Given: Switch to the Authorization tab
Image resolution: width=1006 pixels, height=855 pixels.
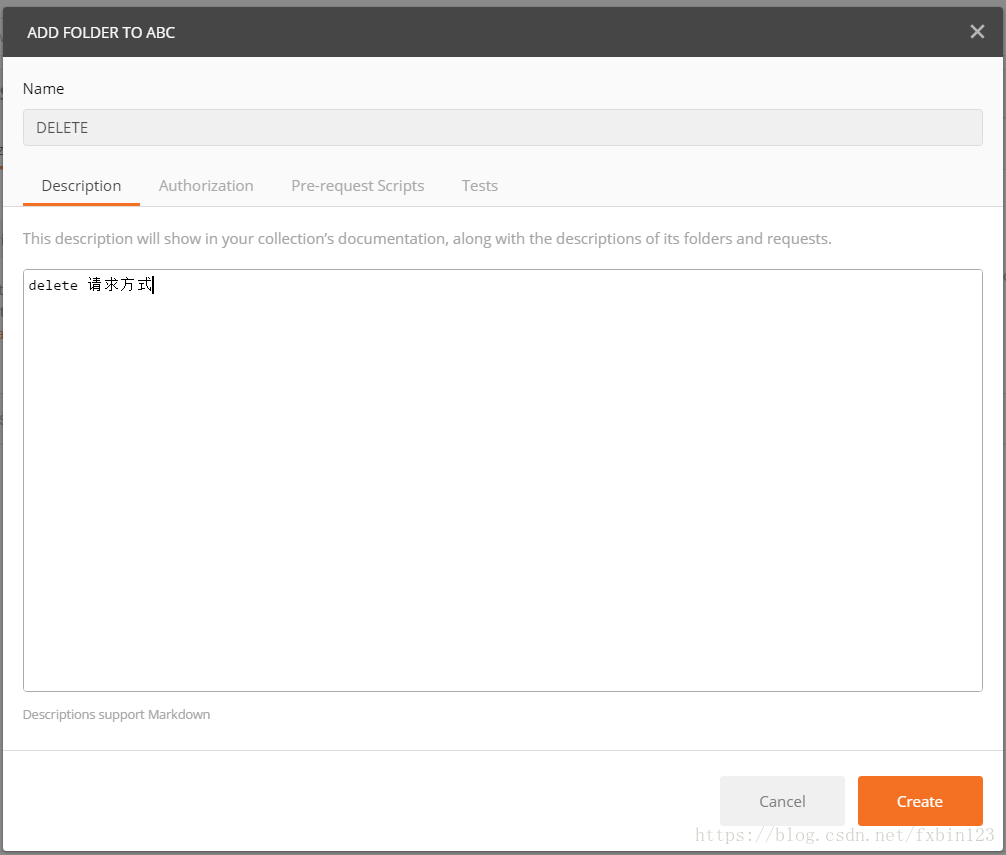Looking at the screenshot, I should point(206,186).
